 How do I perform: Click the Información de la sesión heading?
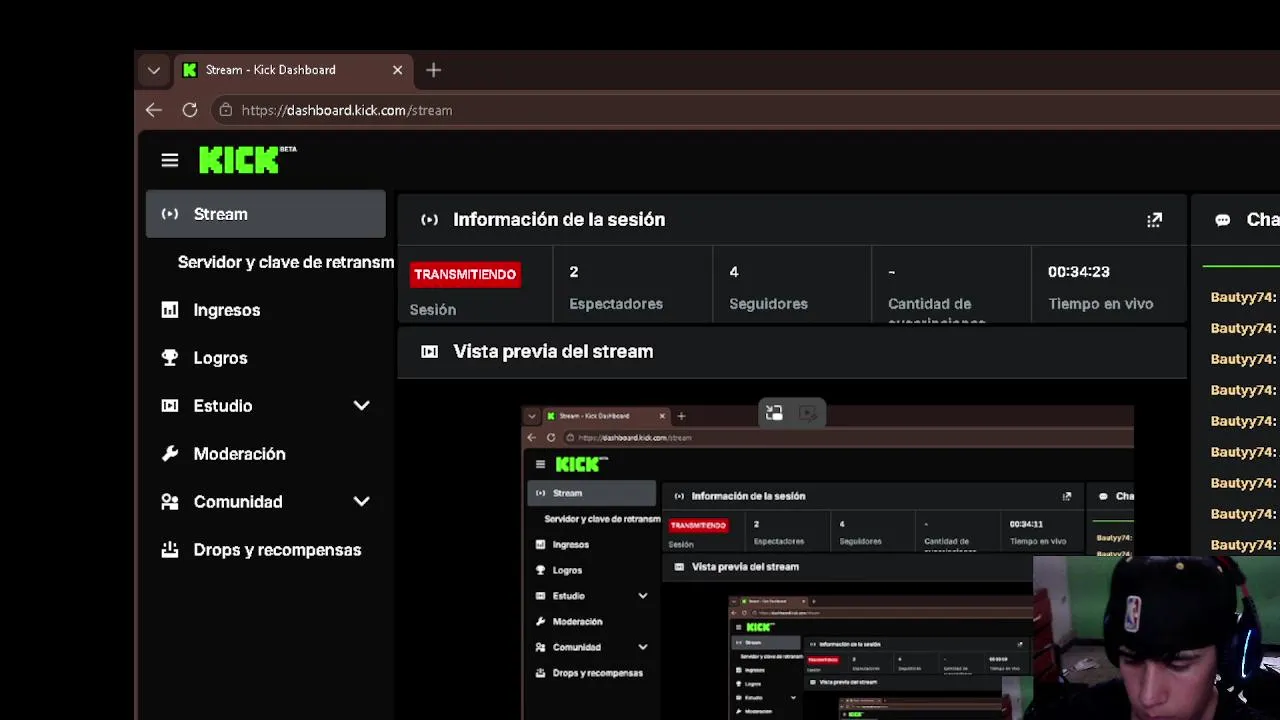(x=559, y=220)
